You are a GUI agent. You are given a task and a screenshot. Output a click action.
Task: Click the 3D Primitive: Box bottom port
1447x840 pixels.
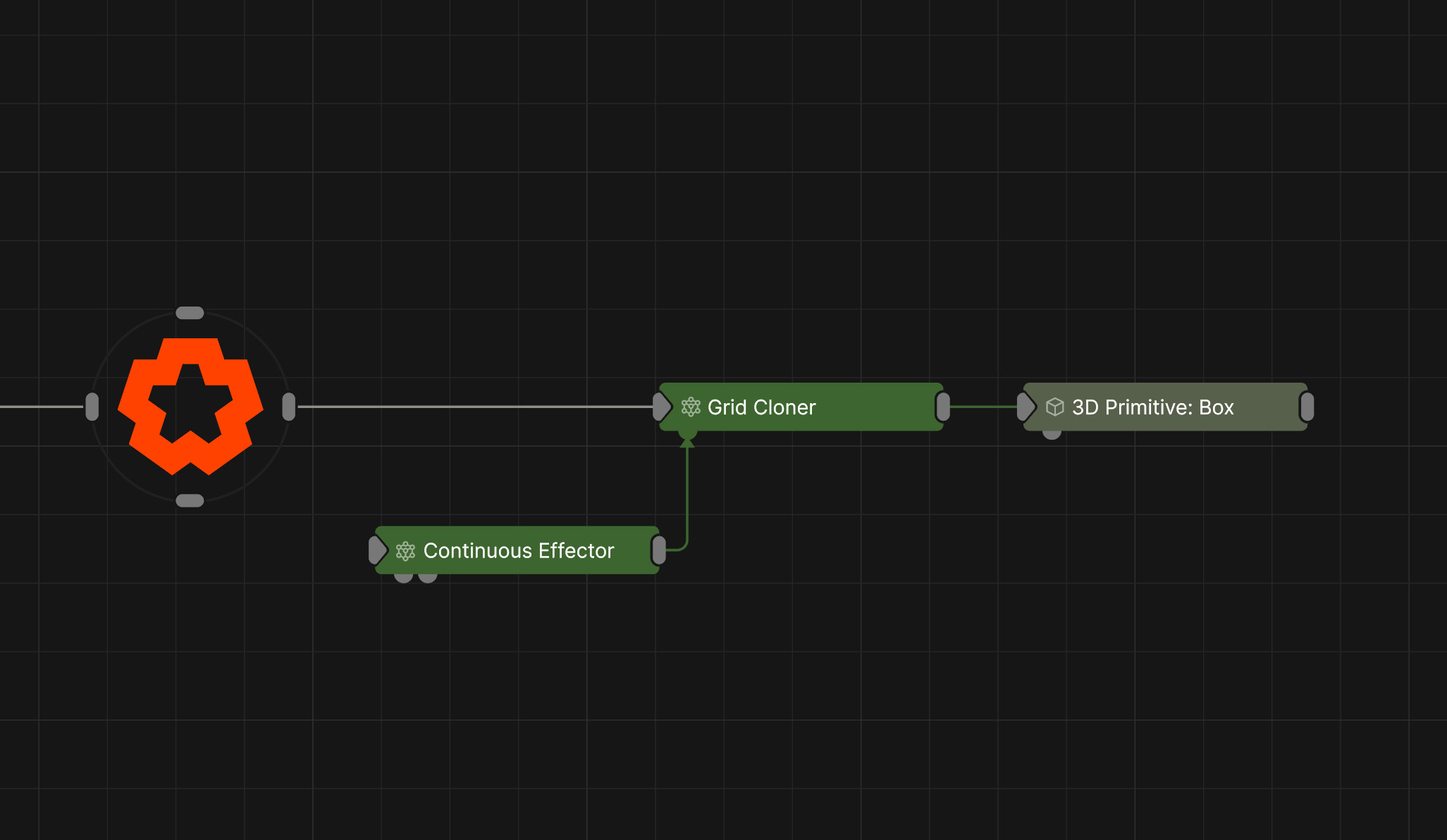[x=1052, y=435]
